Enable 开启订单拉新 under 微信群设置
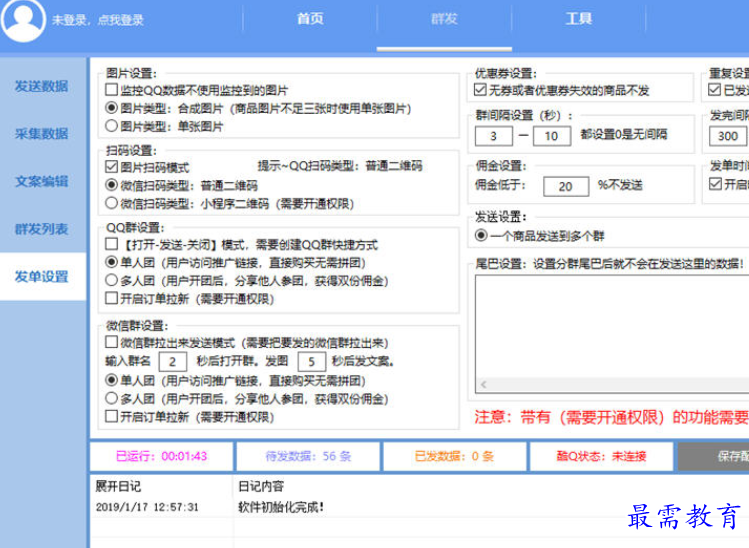The width and height of the screenshot is (749, 548). point(111,417)
